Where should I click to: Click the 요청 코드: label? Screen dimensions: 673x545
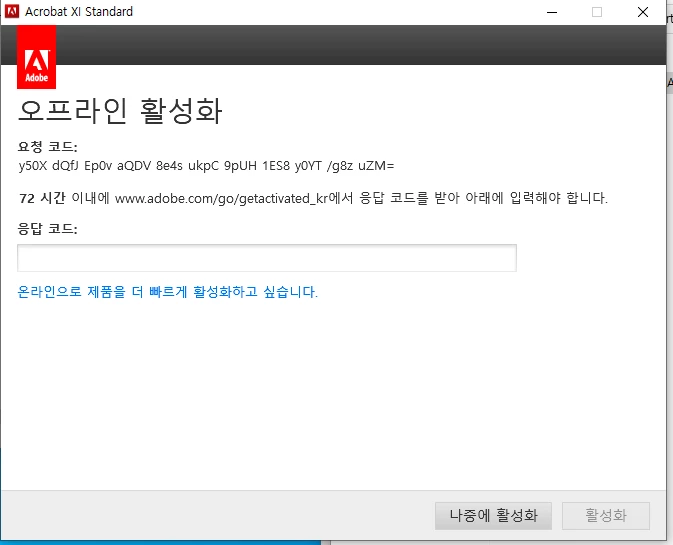pos(47,147)
